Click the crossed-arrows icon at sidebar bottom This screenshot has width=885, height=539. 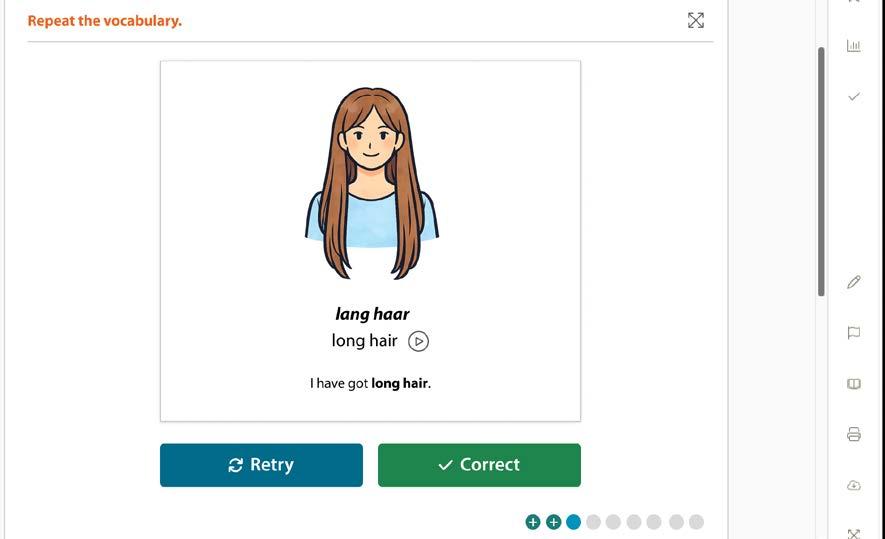[x=853, y=533]
